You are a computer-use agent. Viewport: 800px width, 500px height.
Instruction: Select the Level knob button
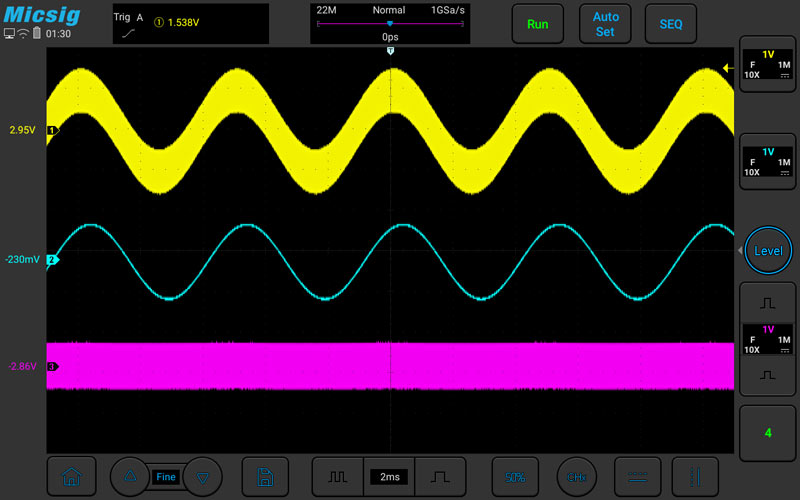tap(768, 251)
